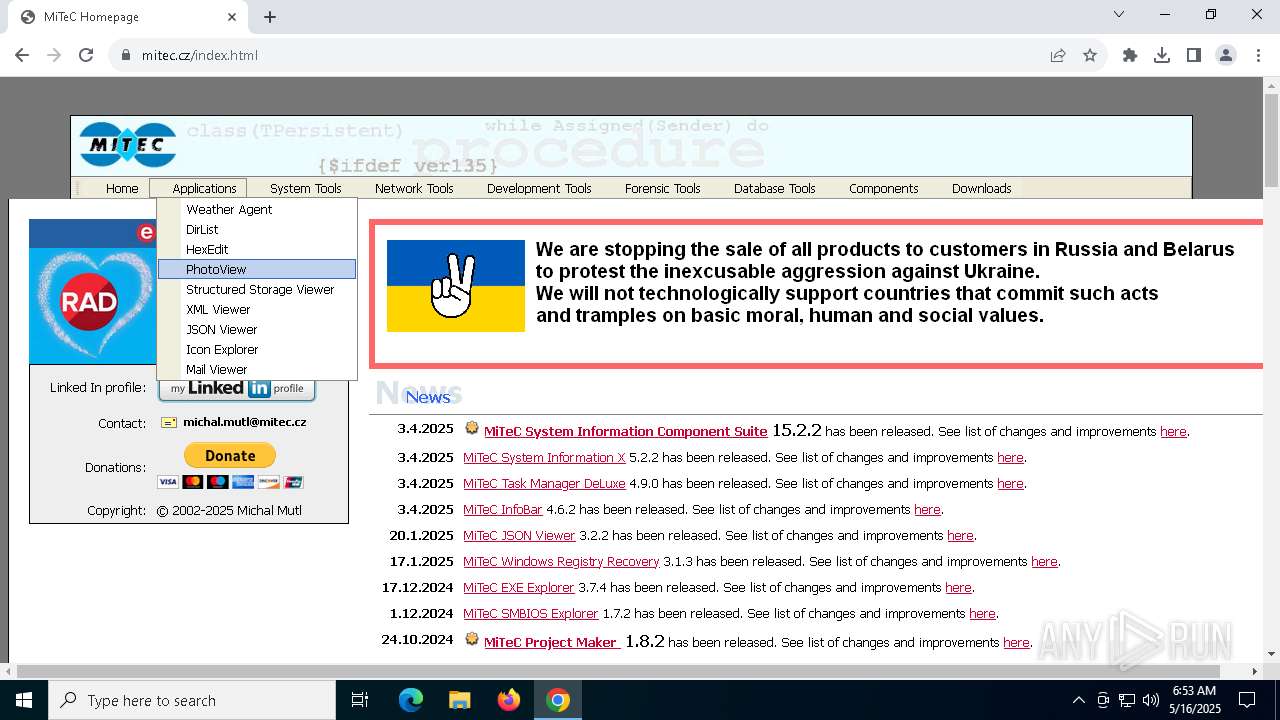Open MiTeC Task Manager DeLuxe link
This screenshot has height=720, width=1280.
544,483
